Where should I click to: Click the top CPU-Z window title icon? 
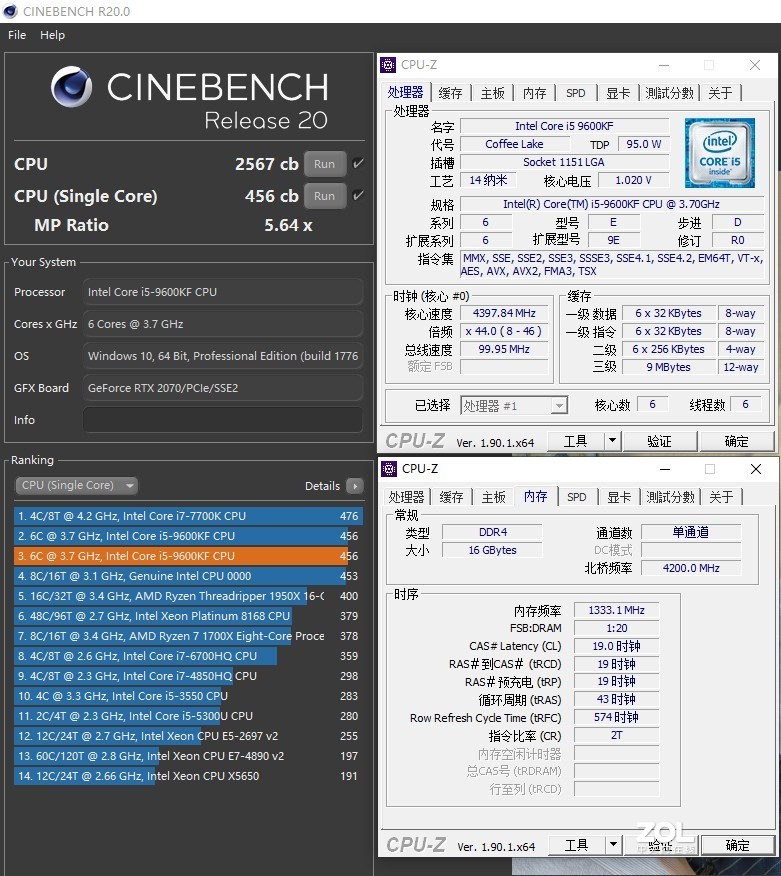pos(388,65)
